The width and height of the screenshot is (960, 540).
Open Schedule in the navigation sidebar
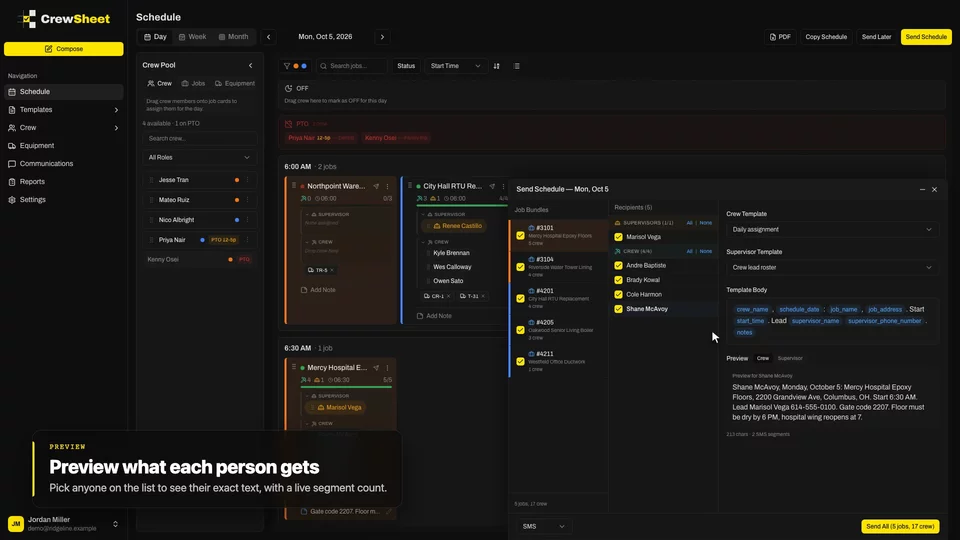[x=64, y=92]
